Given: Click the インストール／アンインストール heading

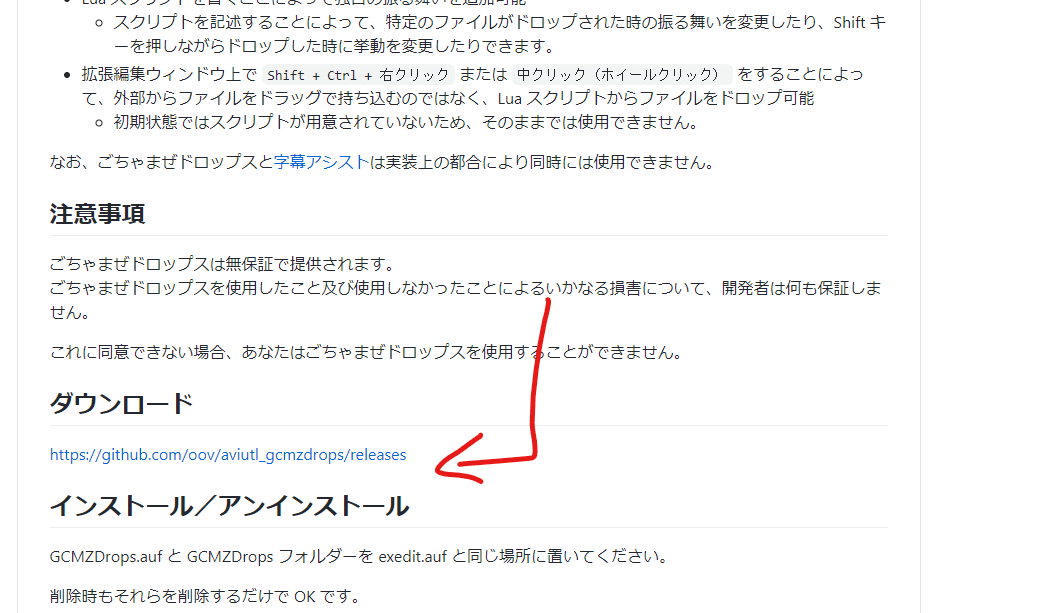Looking at the screenshot, I should click(x=229, y=506).
